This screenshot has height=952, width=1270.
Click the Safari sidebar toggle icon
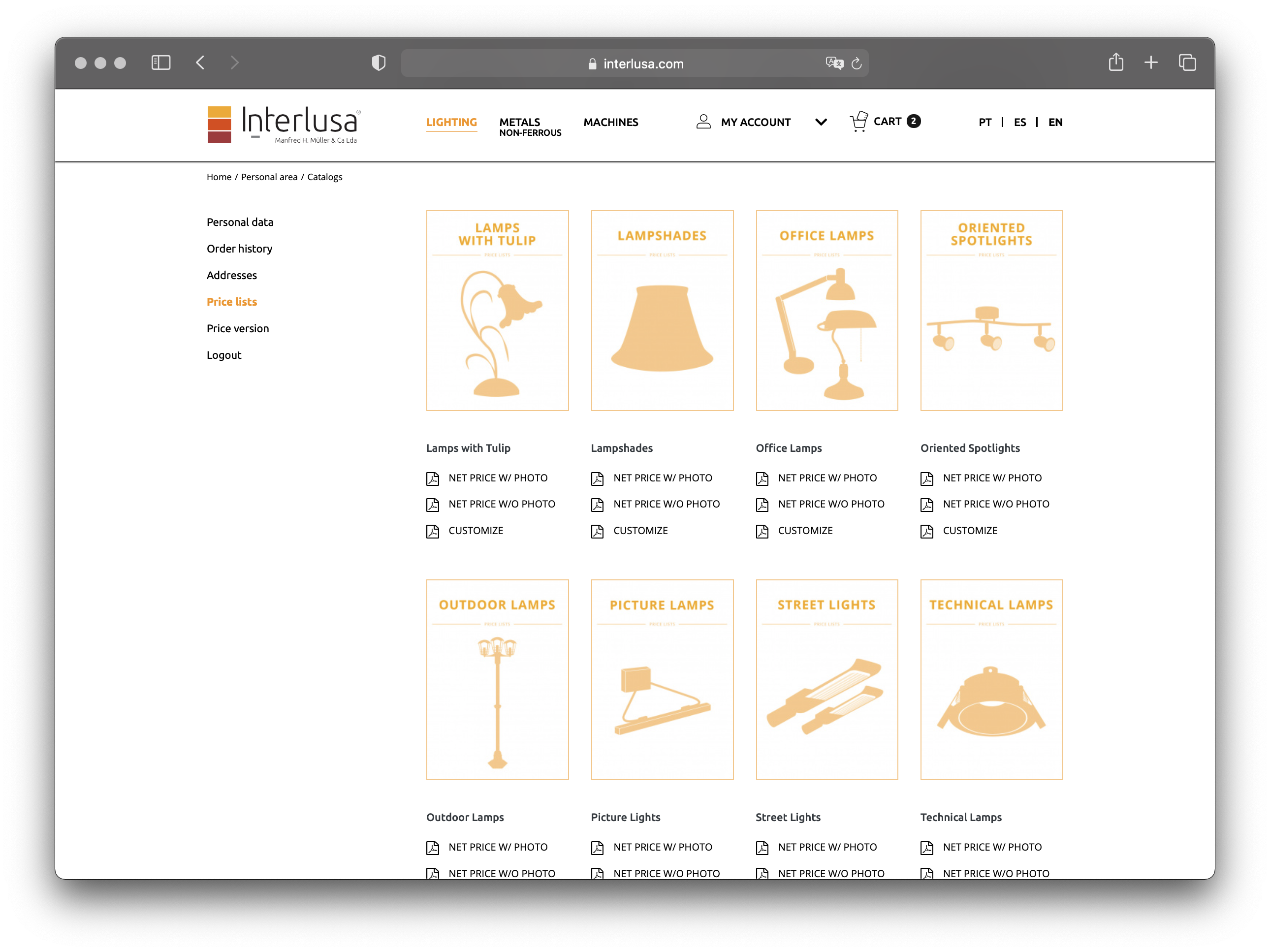(x=161, y=63)
